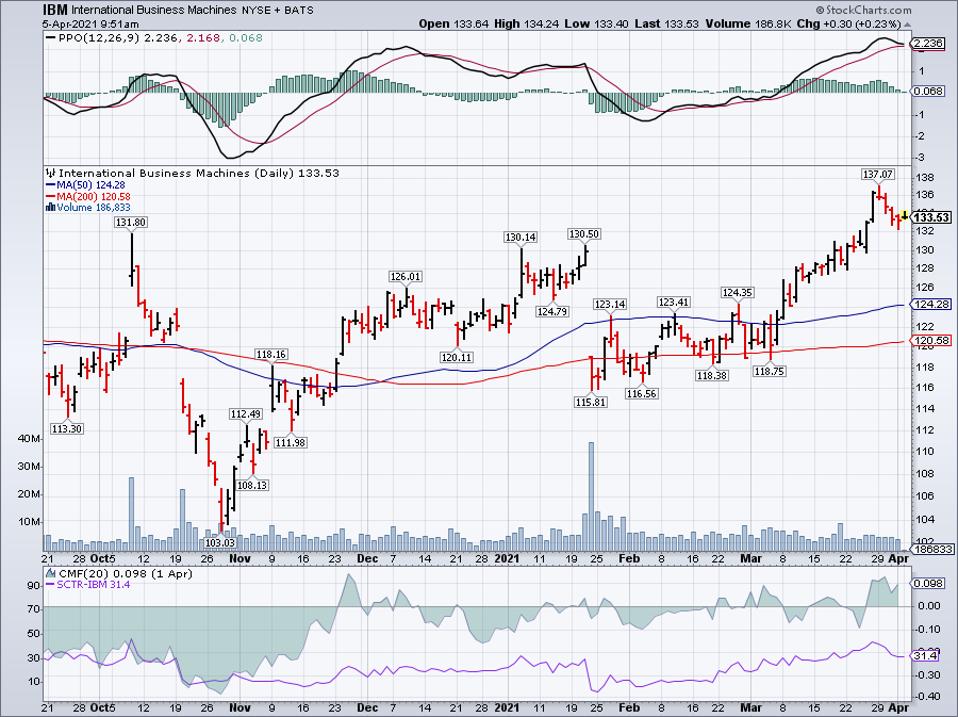The width and height of the screenshot is (958, 717).
Task: Click the 108.13 price label
Action: (x=252, y=485)
